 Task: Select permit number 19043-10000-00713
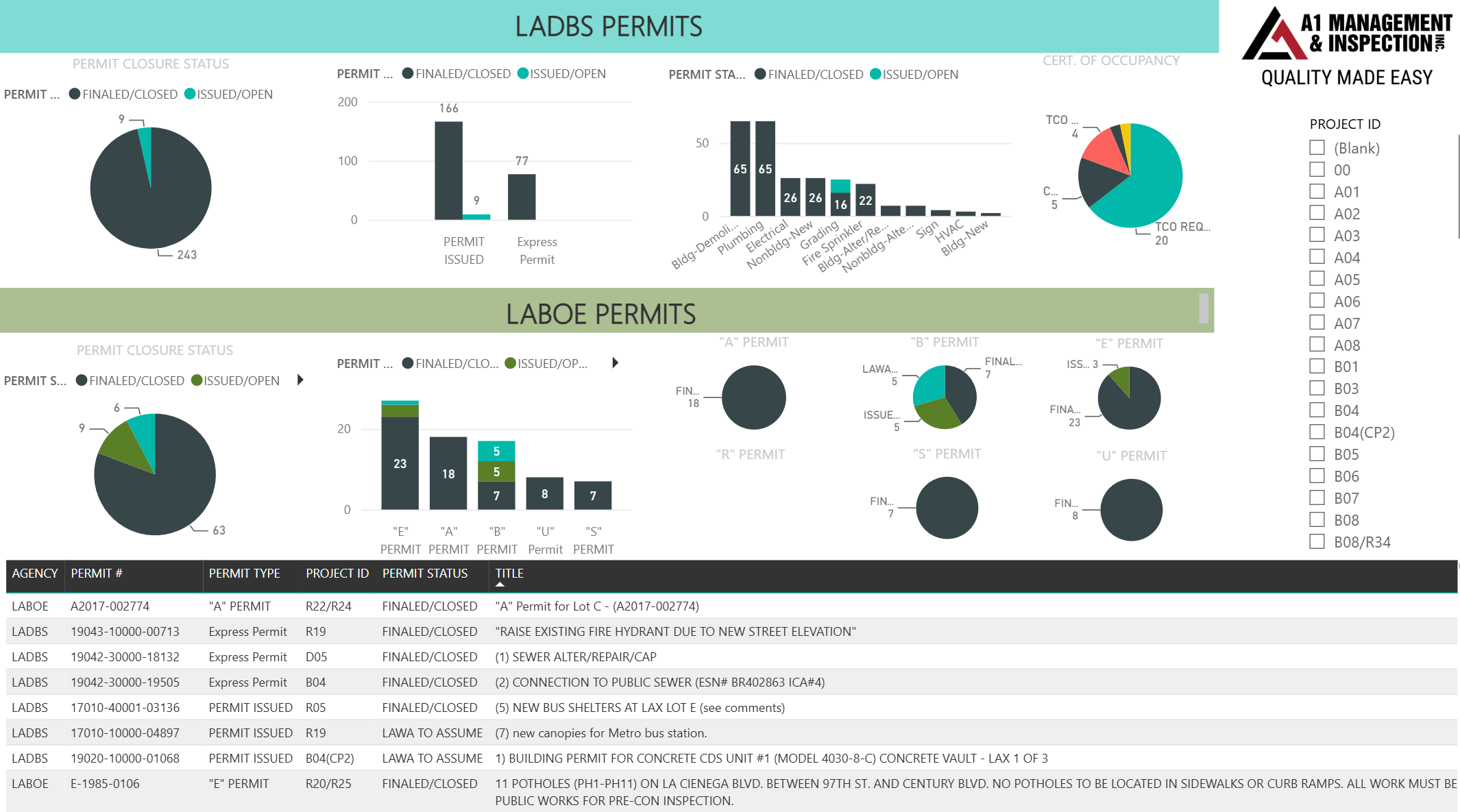(125, 631)
